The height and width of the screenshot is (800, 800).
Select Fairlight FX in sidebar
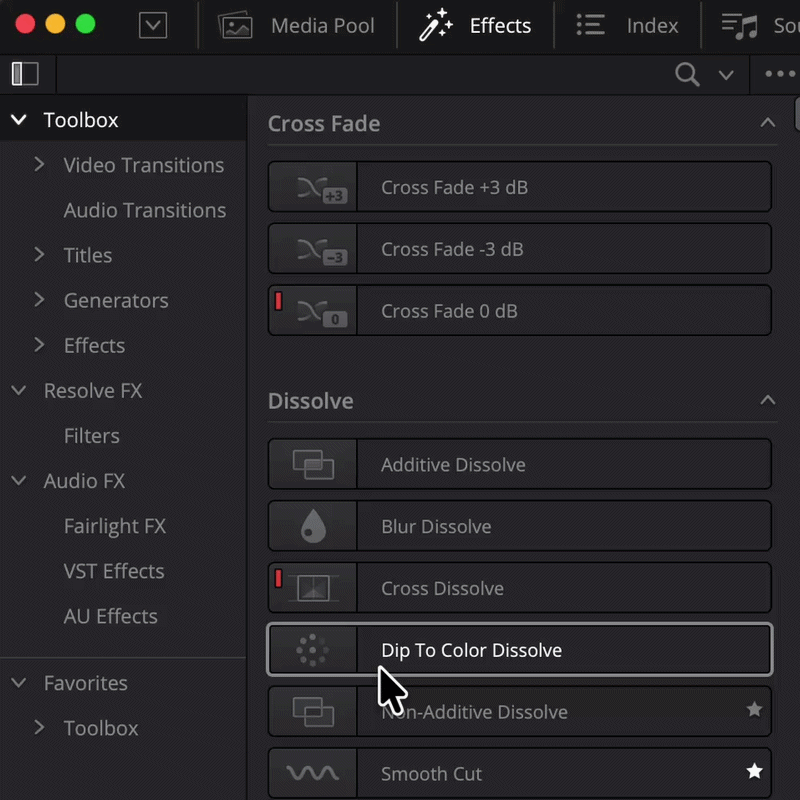114,526
